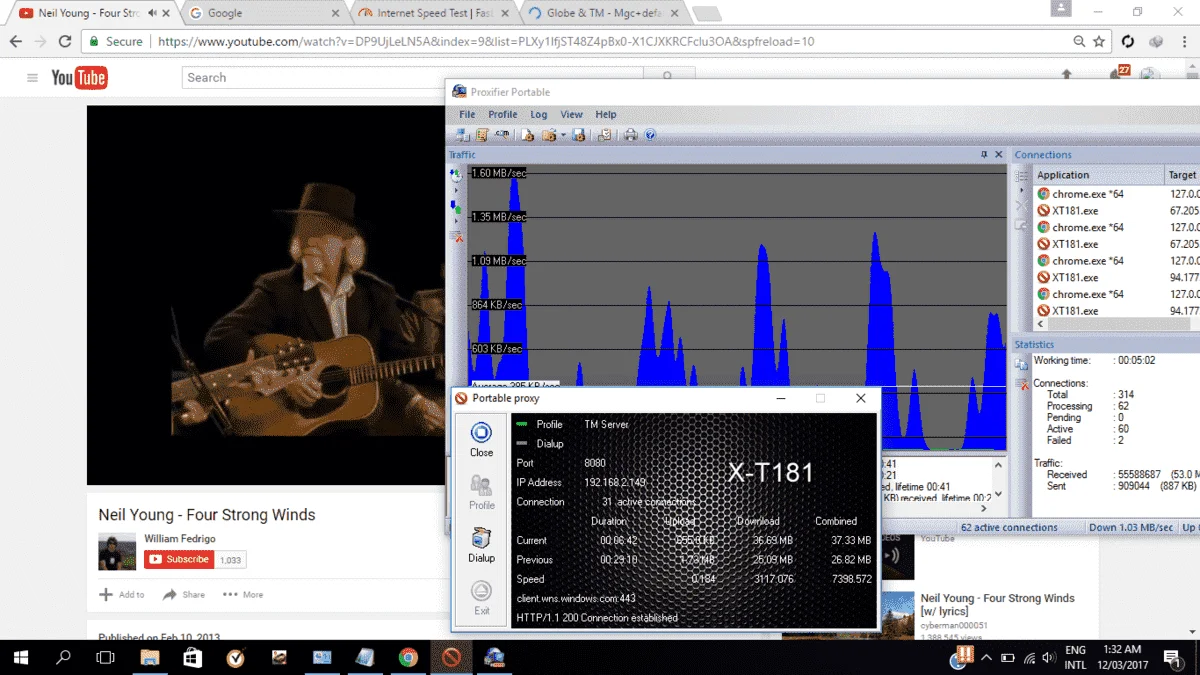Open the Log menu in Proxifier

[539, 114]
